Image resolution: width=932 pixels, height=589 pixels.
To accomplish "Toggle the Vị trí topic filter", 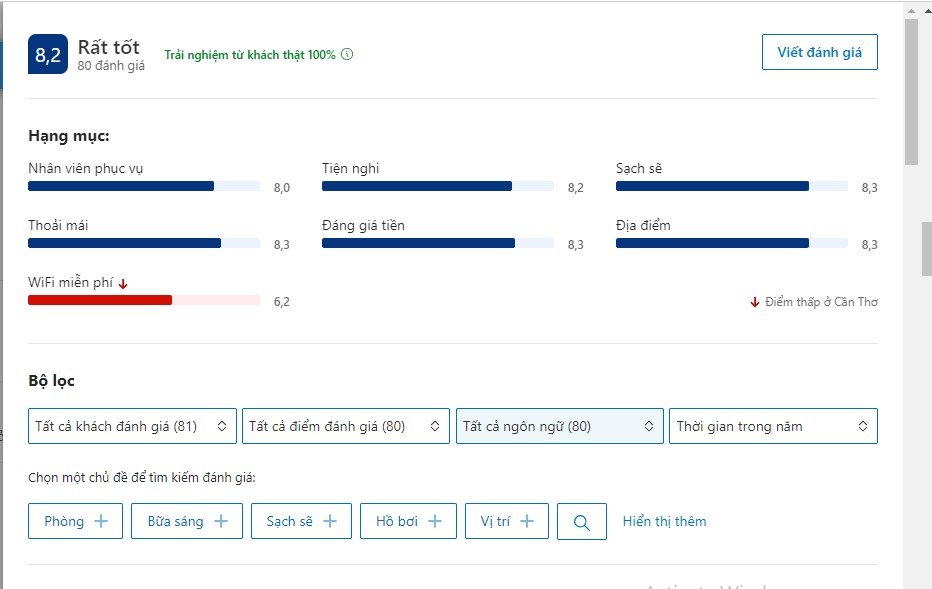I will click(x=506, y=521).
